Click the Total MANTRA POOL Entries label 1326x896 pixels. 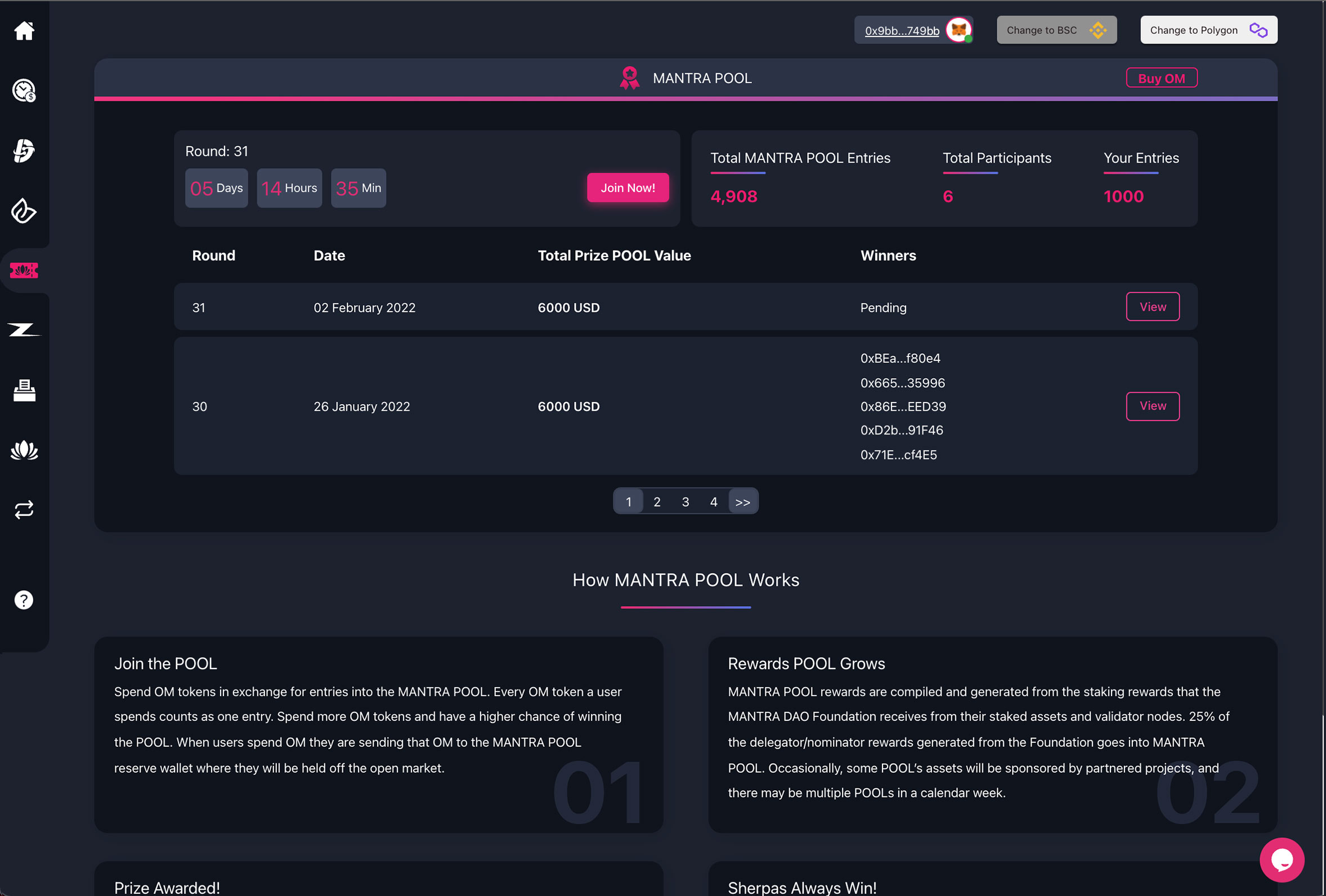(800, 158)
